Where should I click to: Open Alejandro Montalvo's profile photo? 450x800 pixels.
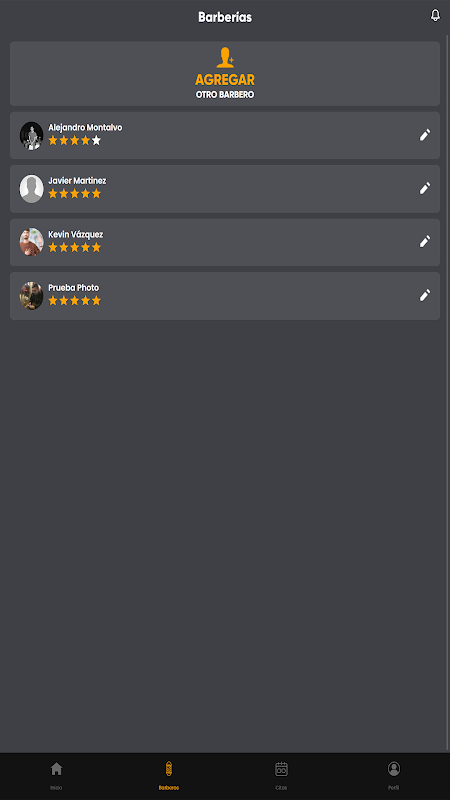32,136
